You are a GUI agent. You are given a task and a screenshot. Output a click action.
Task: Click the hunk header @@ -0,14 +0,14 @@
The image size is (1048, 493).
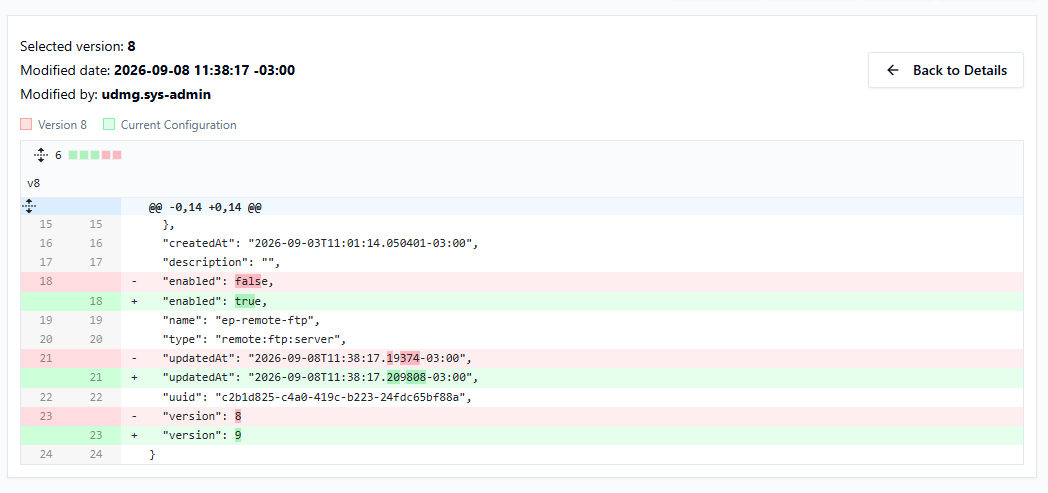pyautogui.click(x=205, y=207)
